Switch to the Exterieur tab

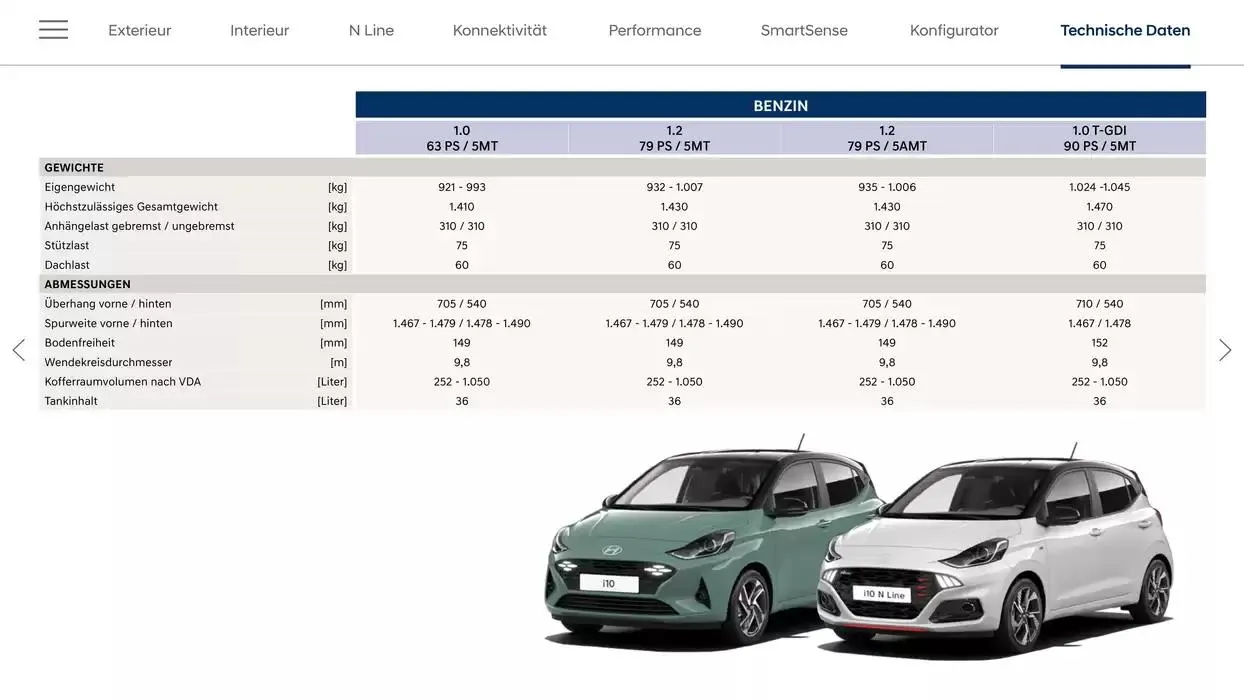pos(139,29)
